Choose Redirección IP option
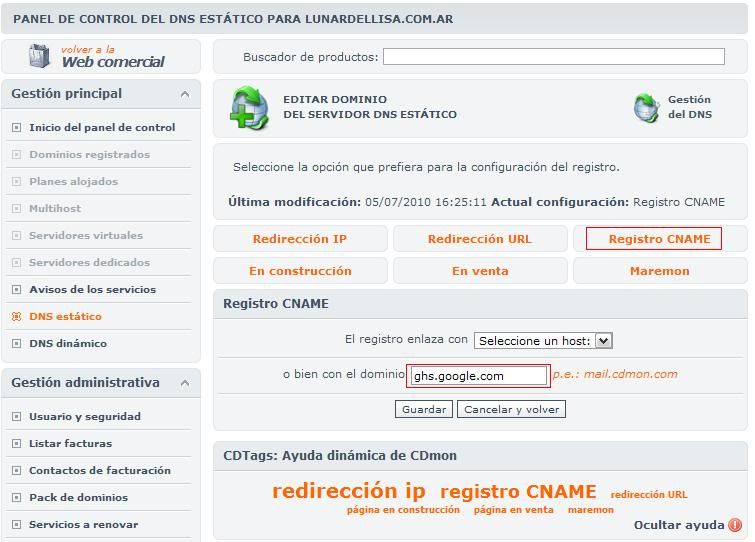The width and height of the screenshot is (755, 542). (x=300, y=239)
